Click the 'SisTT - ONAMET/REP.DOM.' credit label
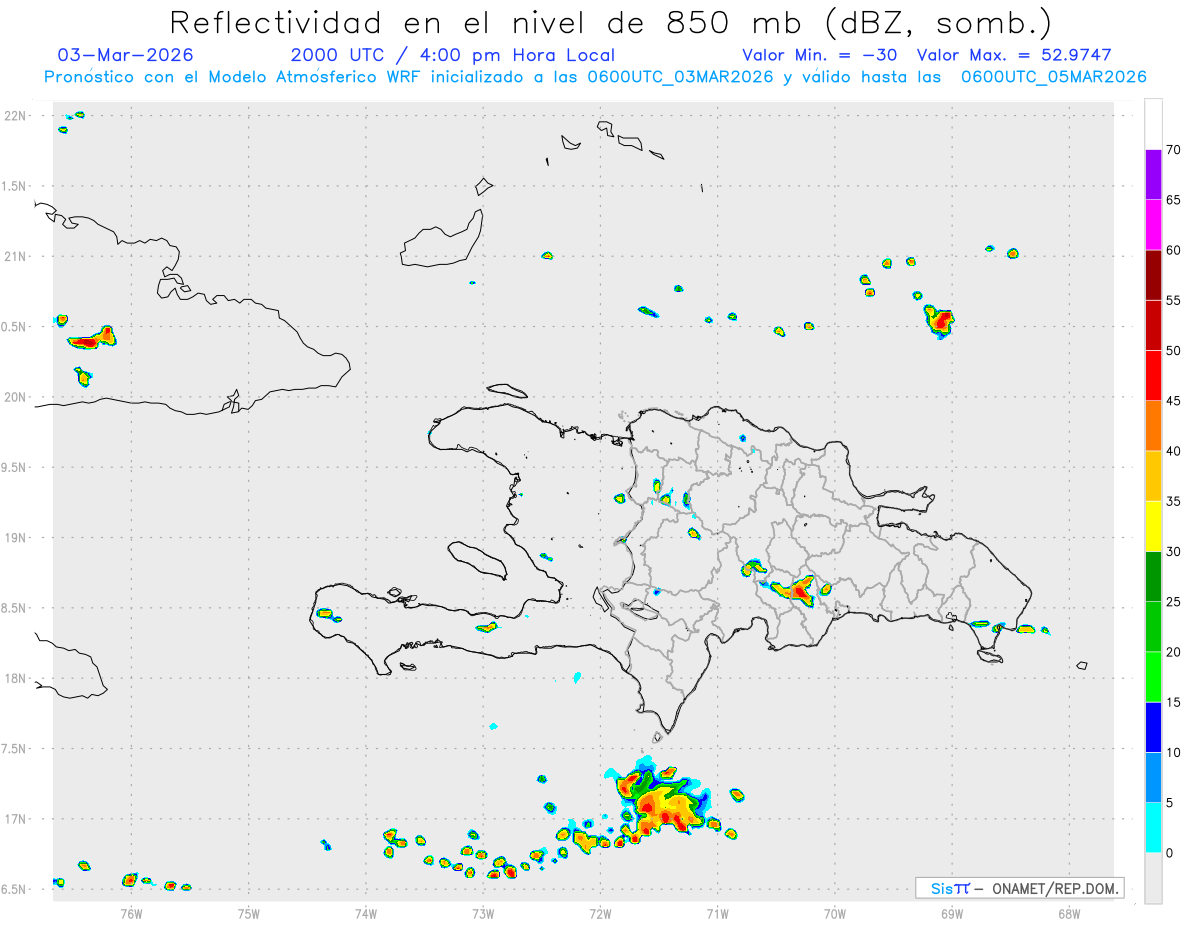This screenshot has height=927, width=1200. tap(1019, 888)
